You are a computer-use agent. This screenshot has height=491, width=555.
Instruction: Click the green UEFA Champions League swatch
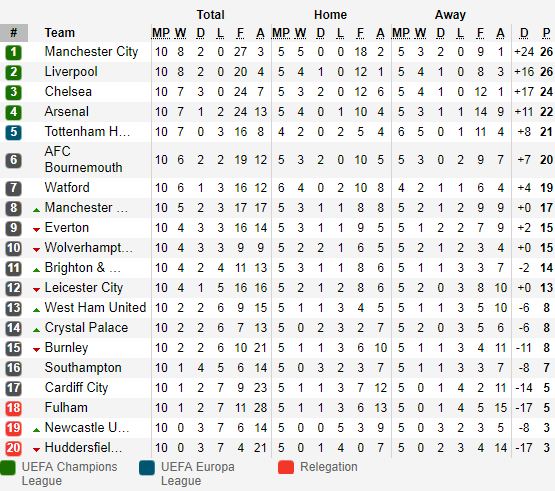pos(8,468)
